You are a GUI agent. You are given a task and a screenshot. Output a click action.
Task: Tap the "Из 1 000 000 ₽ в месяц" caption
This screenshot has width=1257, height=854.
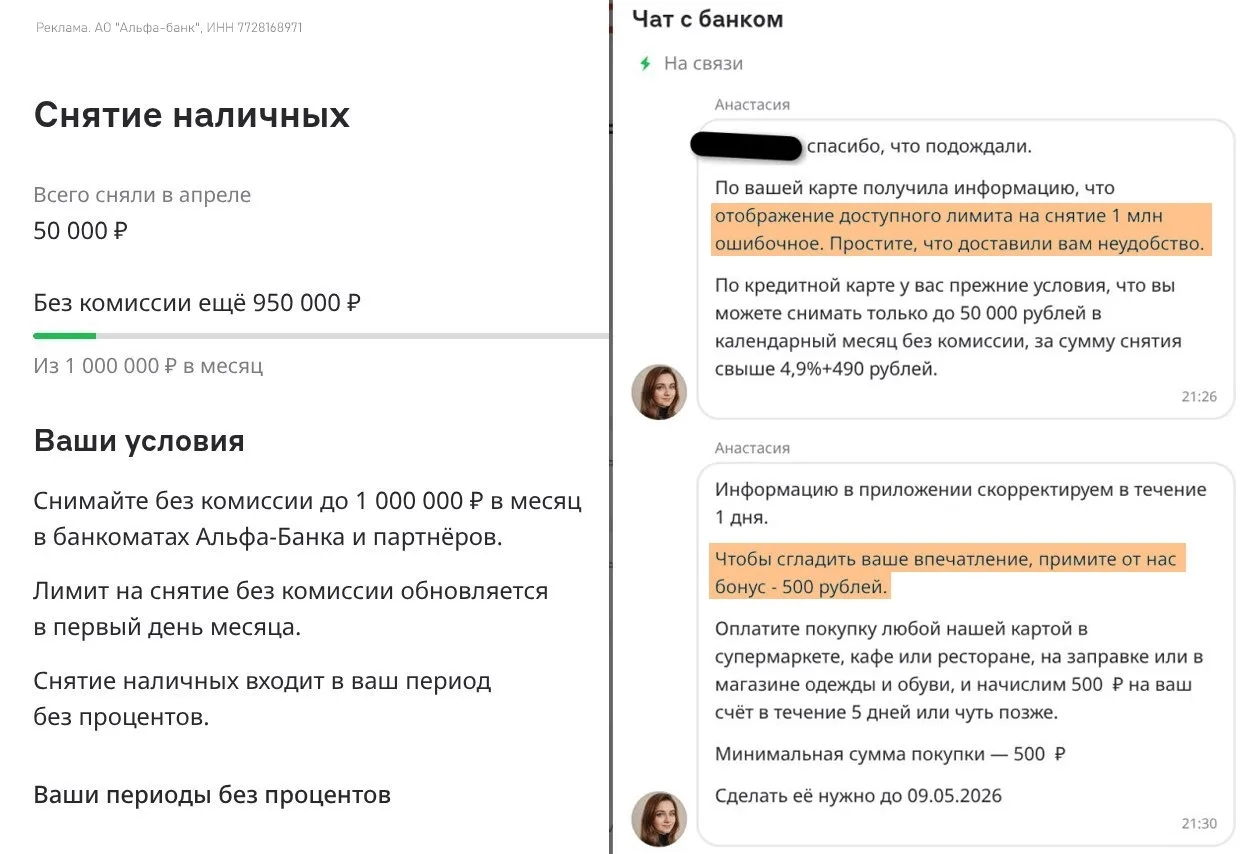click(x=148, y=366)
